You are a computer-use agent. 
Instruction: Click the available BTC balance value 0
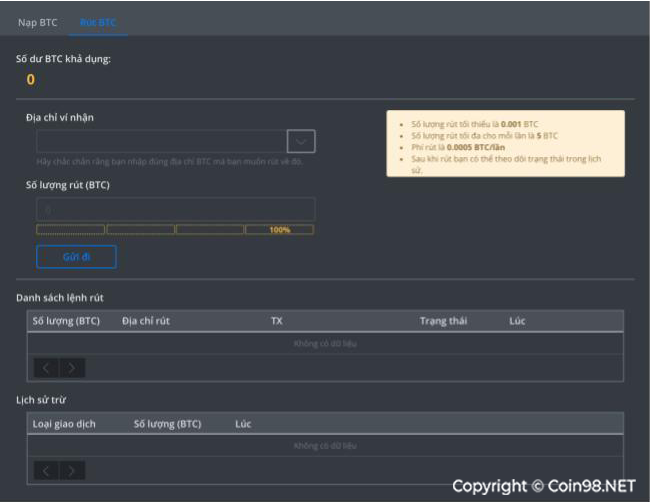(31, 80)
